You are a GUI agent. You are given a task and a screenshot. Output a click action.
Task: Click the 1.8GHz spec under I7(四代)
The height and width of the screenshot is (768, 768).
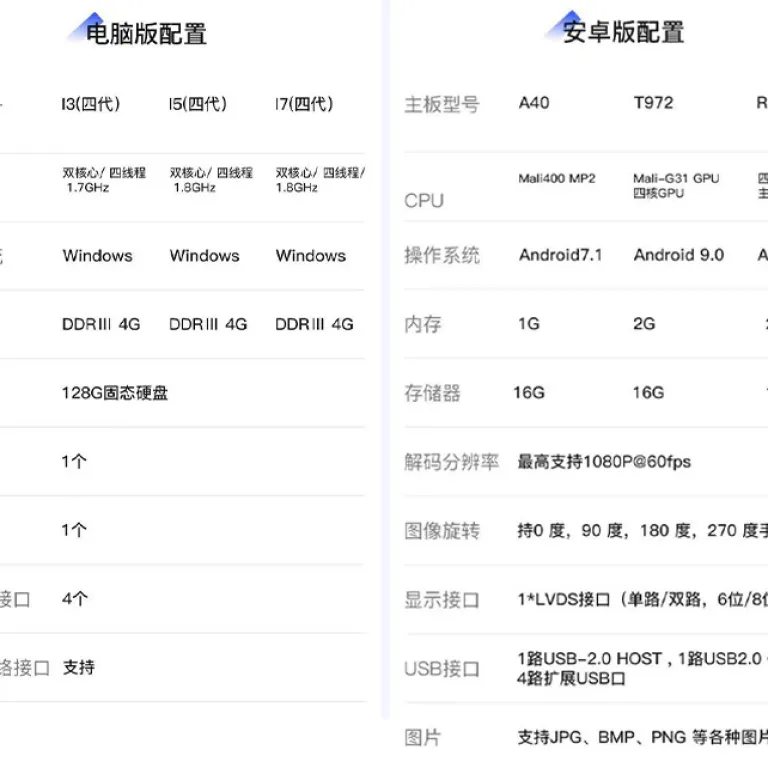coord(297,188)
